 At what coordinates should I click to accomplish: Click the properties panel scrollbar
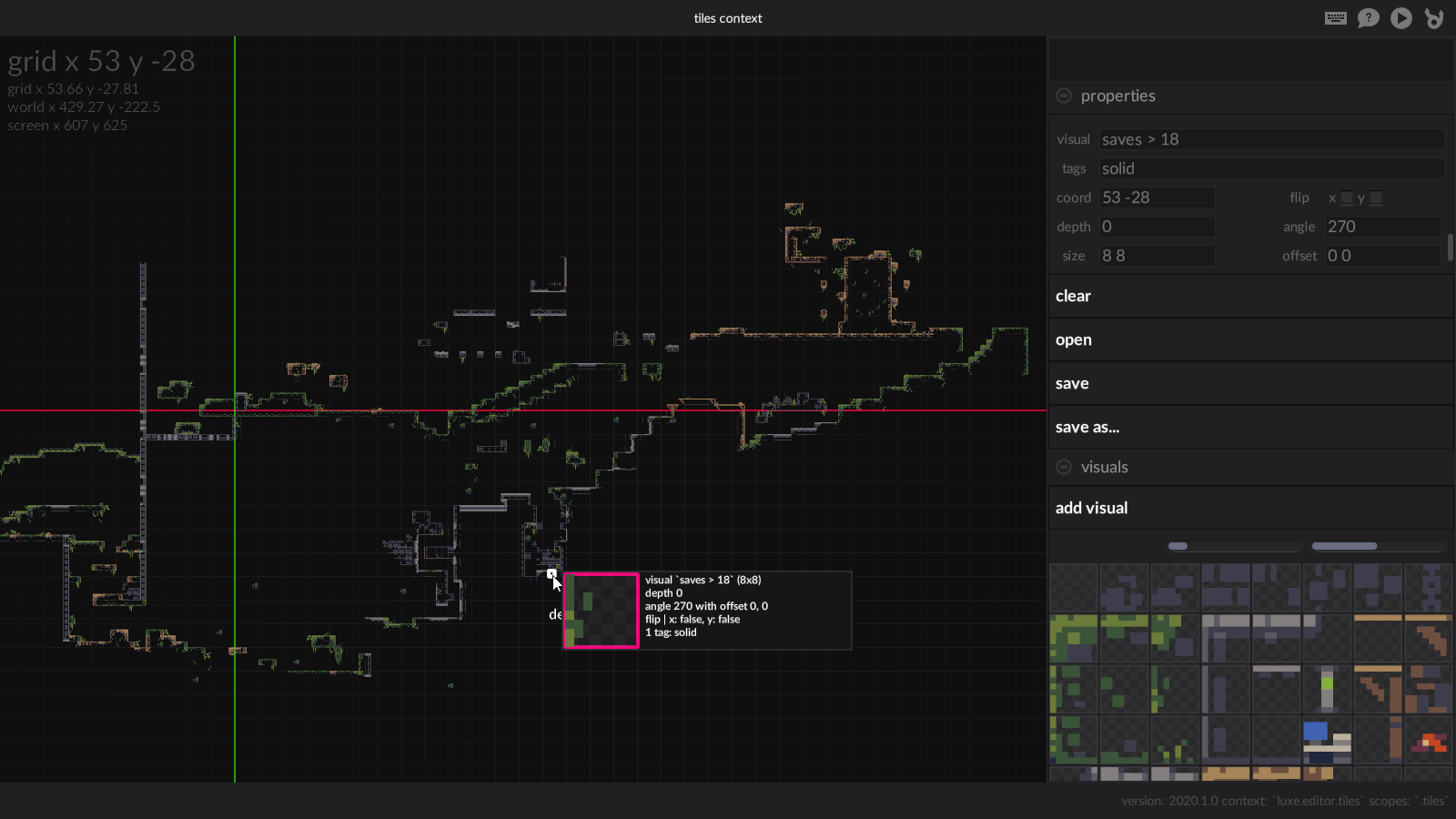1451,248
